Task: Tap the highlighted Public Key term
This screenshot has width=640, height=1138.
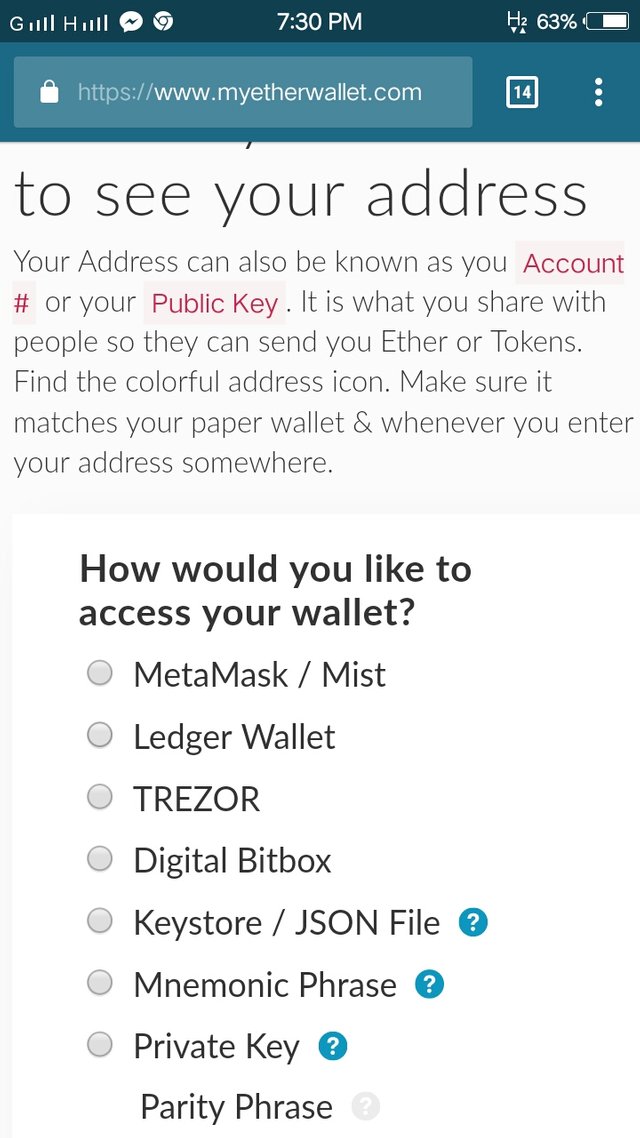Action: click(215, 303)
